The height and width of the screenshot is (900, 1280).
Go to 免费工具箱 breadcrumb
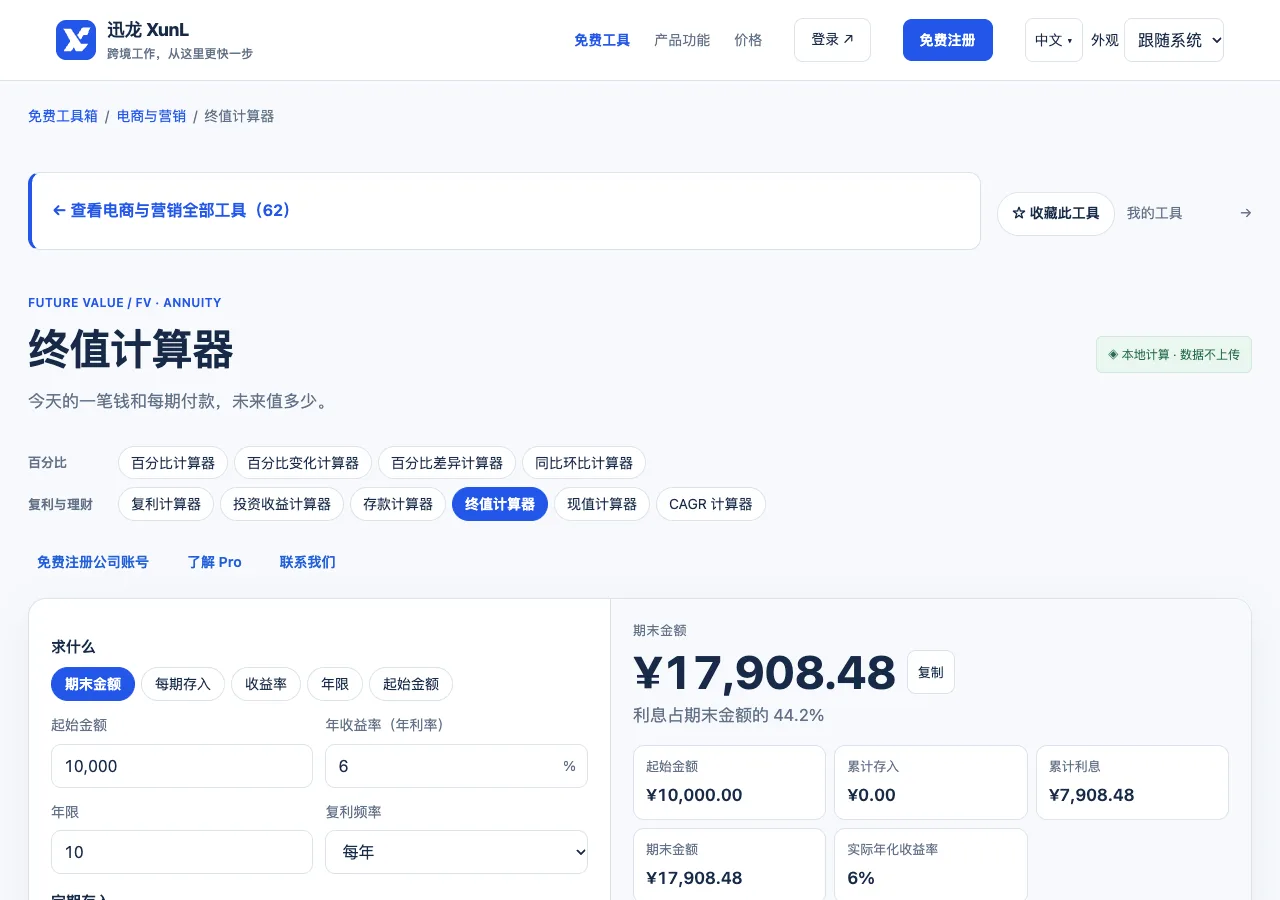click(63, 116)
